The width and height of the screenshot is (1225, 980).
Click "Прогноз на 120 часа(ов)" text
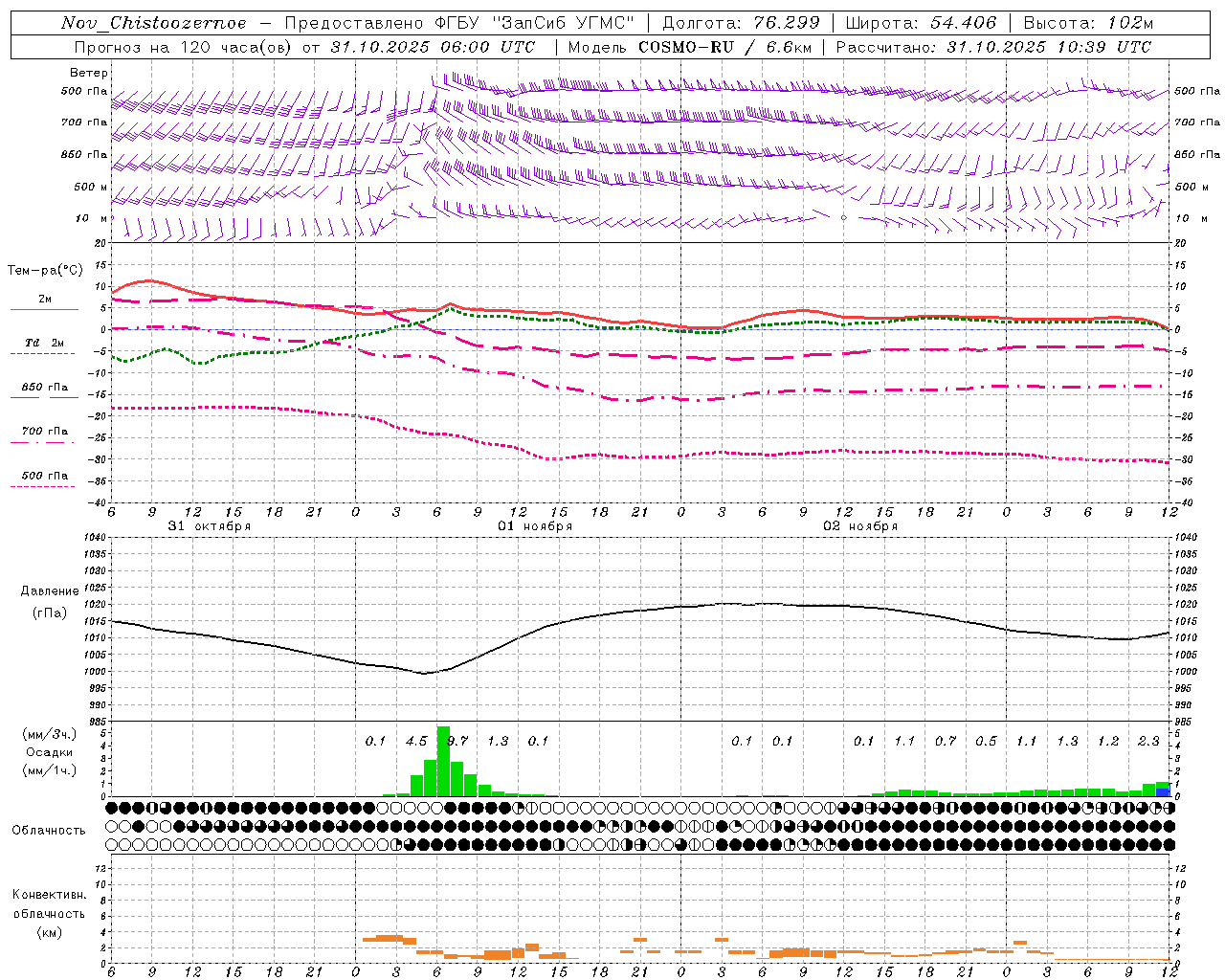tap(184, 47)
